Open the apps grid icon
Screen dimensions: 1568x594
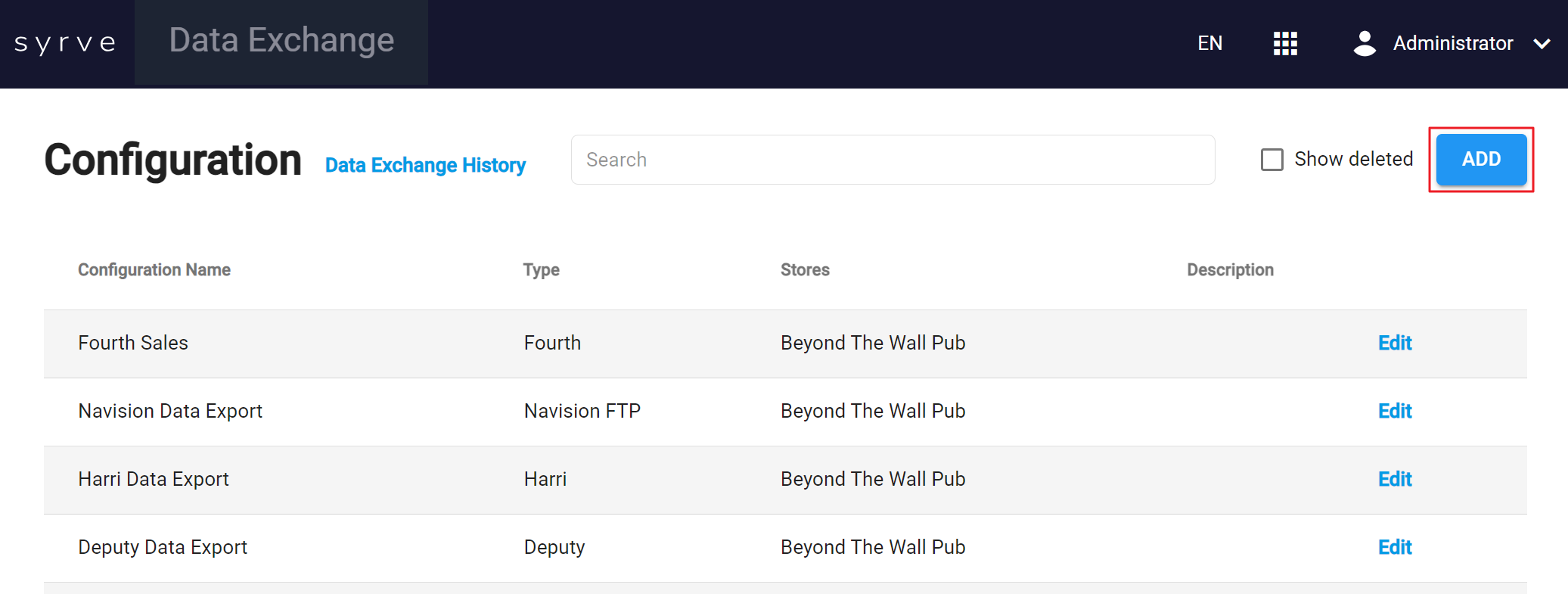coord(1285,44)
